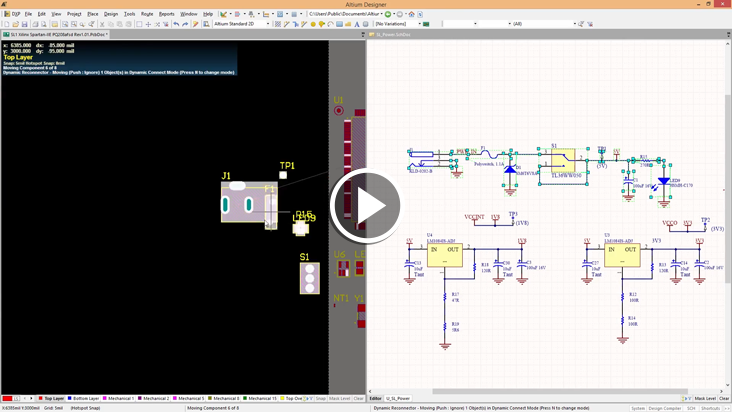Click the New document icon
The image size is (732, 412).
6,24
